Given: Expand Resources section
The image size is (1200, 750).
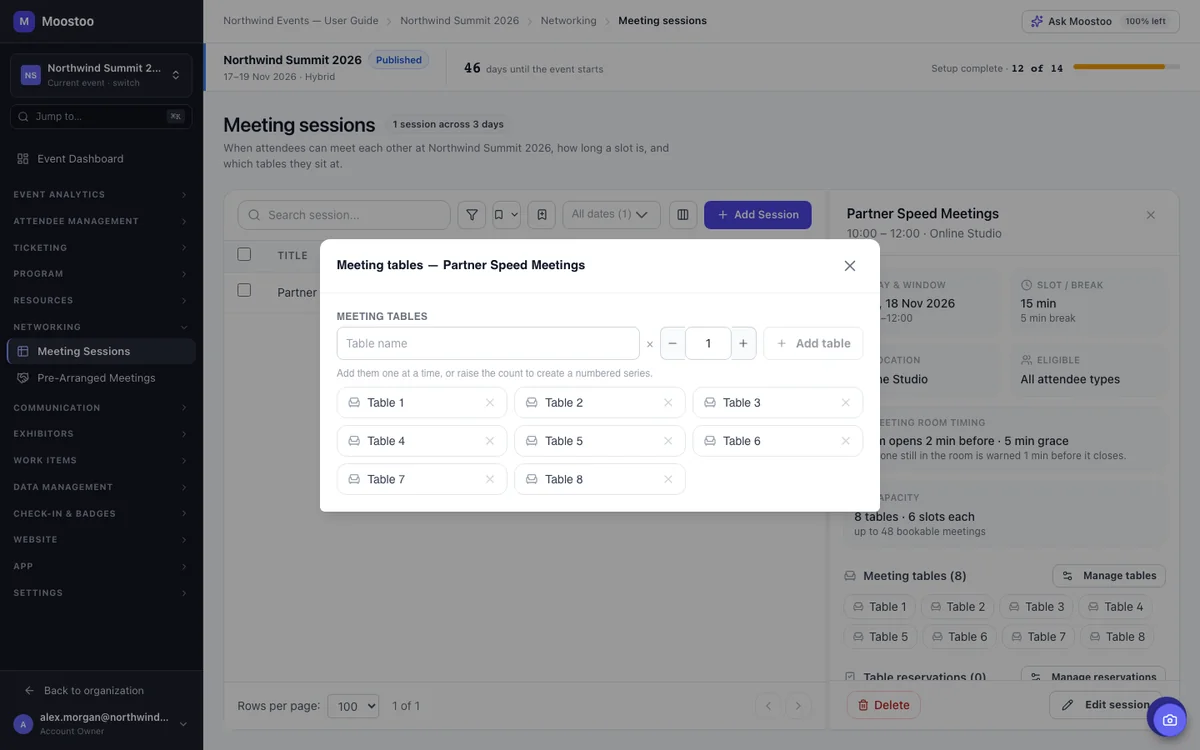Looking at the screenshot, I should coord(101,301).
